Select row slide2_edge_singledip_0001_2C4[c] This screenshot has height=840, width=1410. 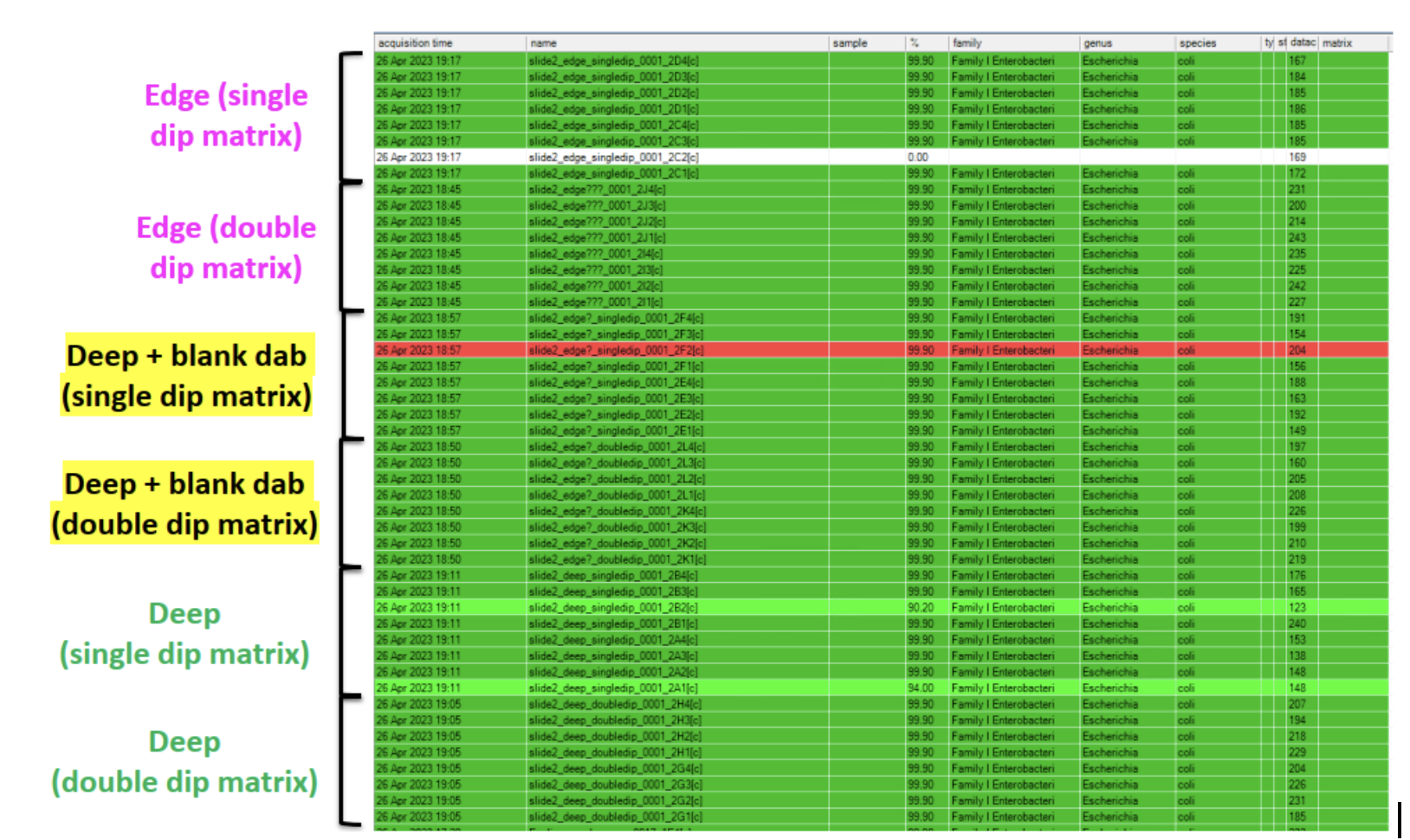pyautogui.click(x=882, y=125)
